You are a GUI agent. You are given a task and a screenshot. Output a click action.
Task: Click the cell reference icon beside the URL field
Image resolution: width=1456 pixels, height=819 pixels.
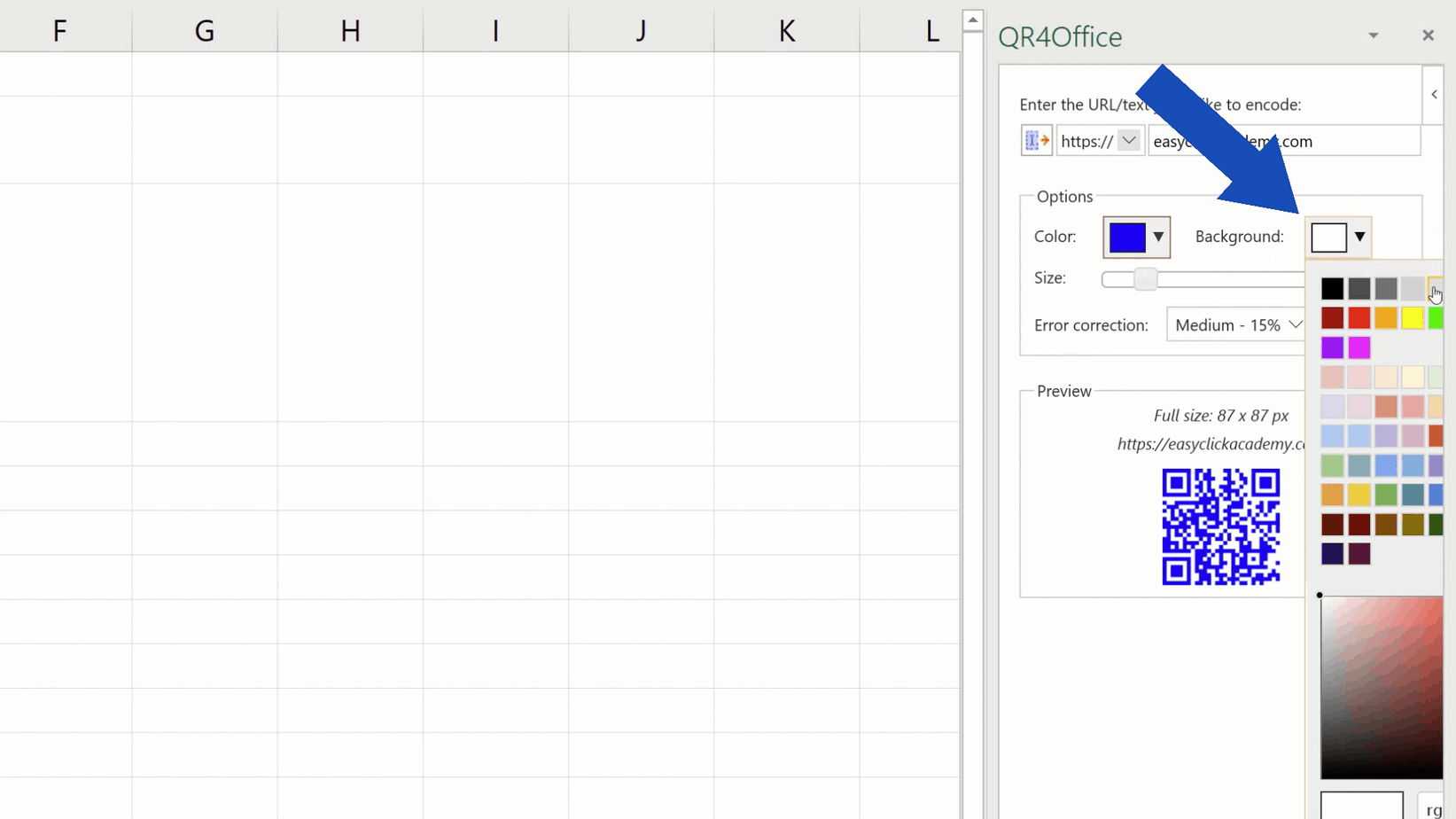coord(1035,140)
